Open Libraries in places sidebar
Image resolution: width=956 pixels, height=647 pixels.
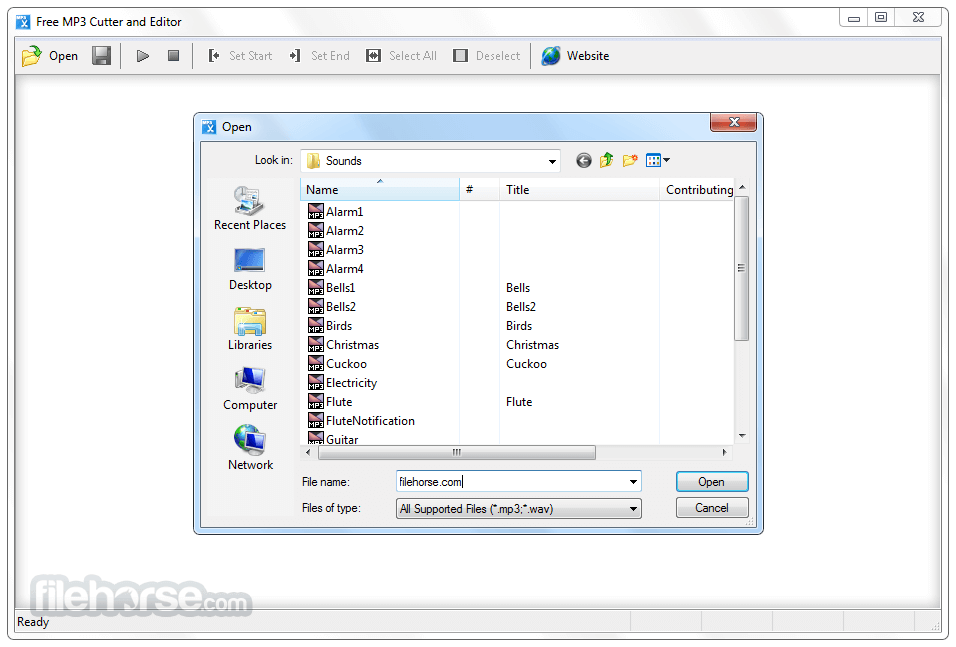tap(250, 329)
